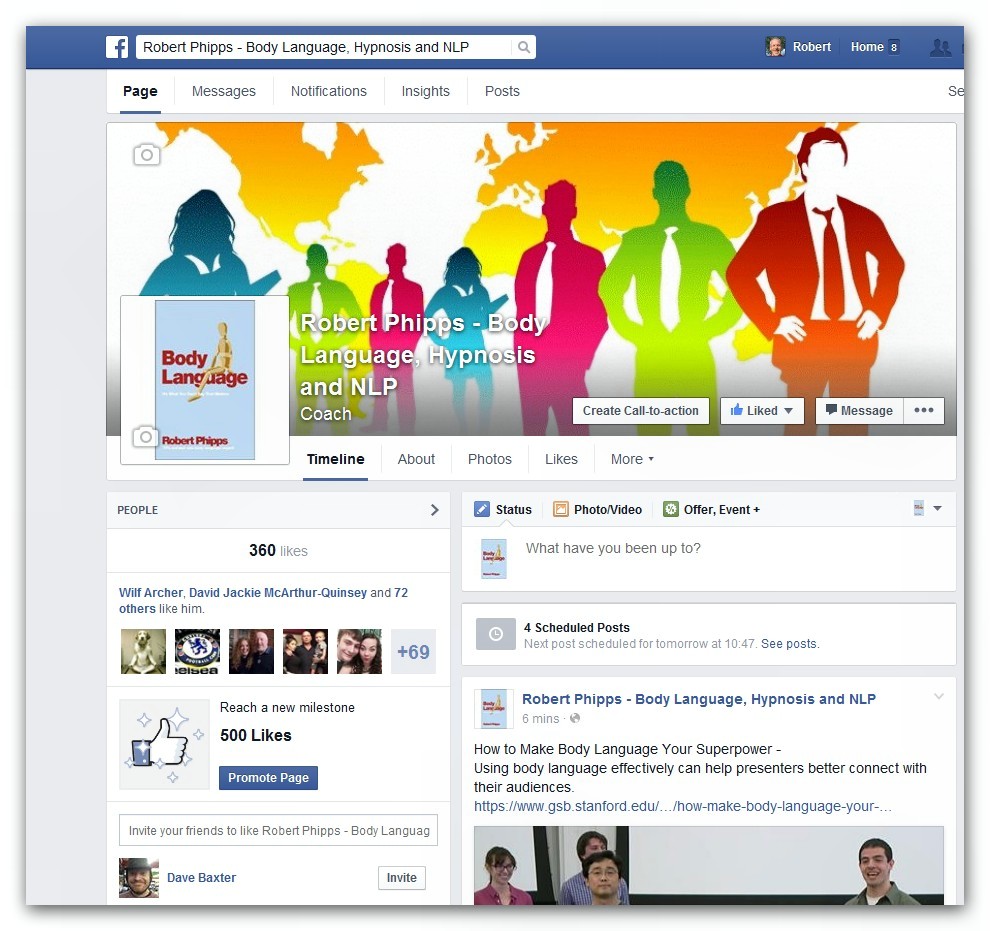Click the Wilf Archer name link
This screenshot has height=931, width=990.
pyautogui.click(x=150, y=593)
